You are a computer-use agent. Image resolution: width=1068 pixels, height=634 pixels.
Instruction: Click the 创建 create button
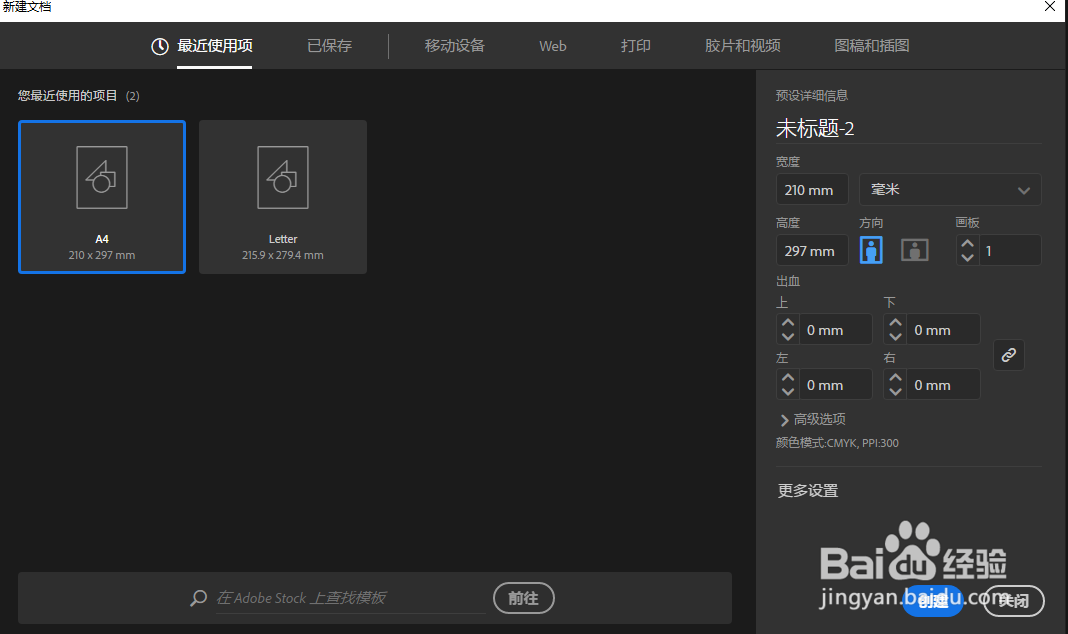tap(932, 601)
